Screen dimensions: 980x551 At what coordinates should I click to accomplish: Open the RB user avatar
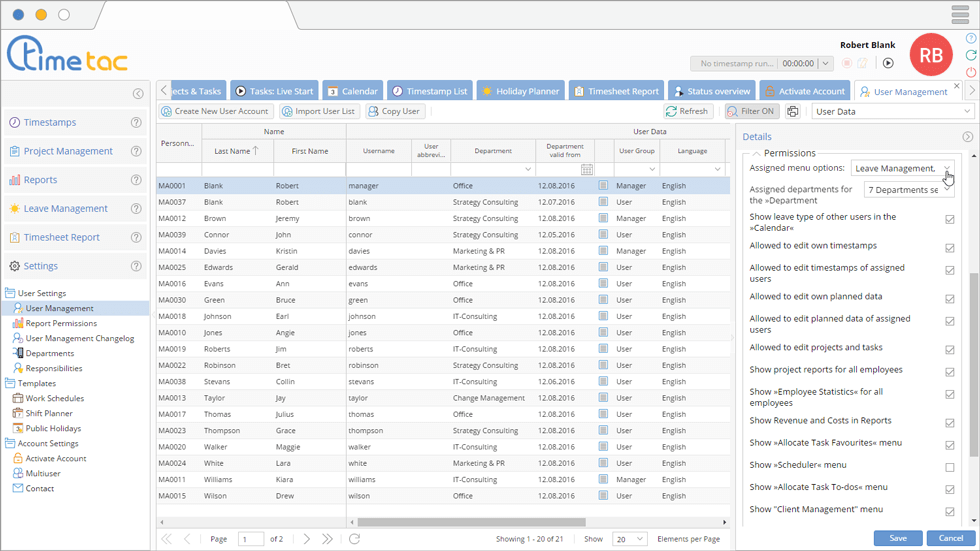(931, 55)
